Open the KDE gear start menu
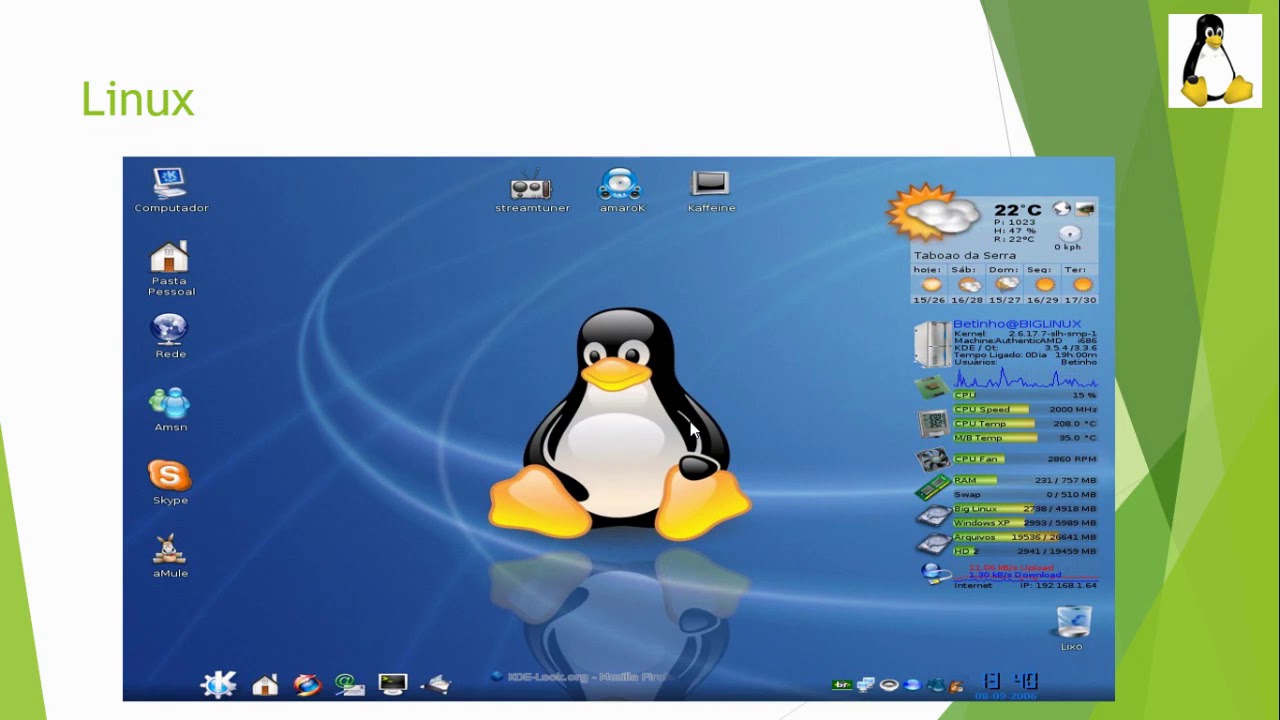The width and height of the screenshot is (1280, 720). pyautogui.click(x=219, y=684)
